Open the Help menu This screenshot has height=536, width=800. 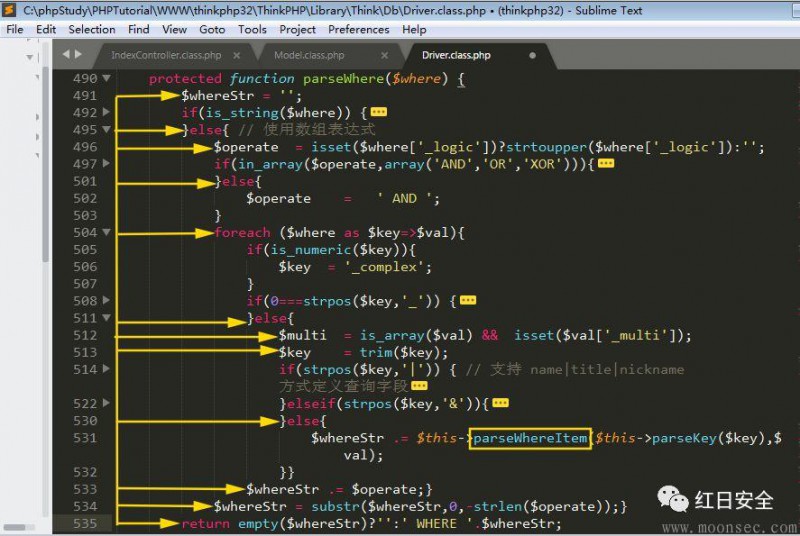[414, 30]
